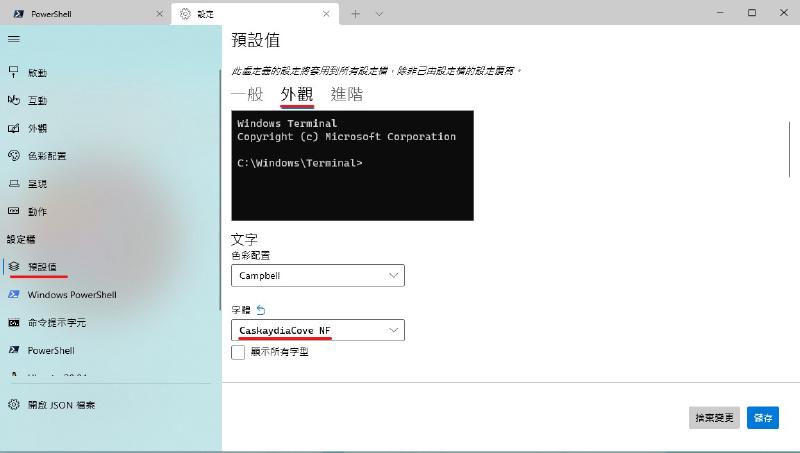The height and width of the screenshot is (453, 800).
Task: Switch to the 一般 (General) tab
Action: click(246, 95)
